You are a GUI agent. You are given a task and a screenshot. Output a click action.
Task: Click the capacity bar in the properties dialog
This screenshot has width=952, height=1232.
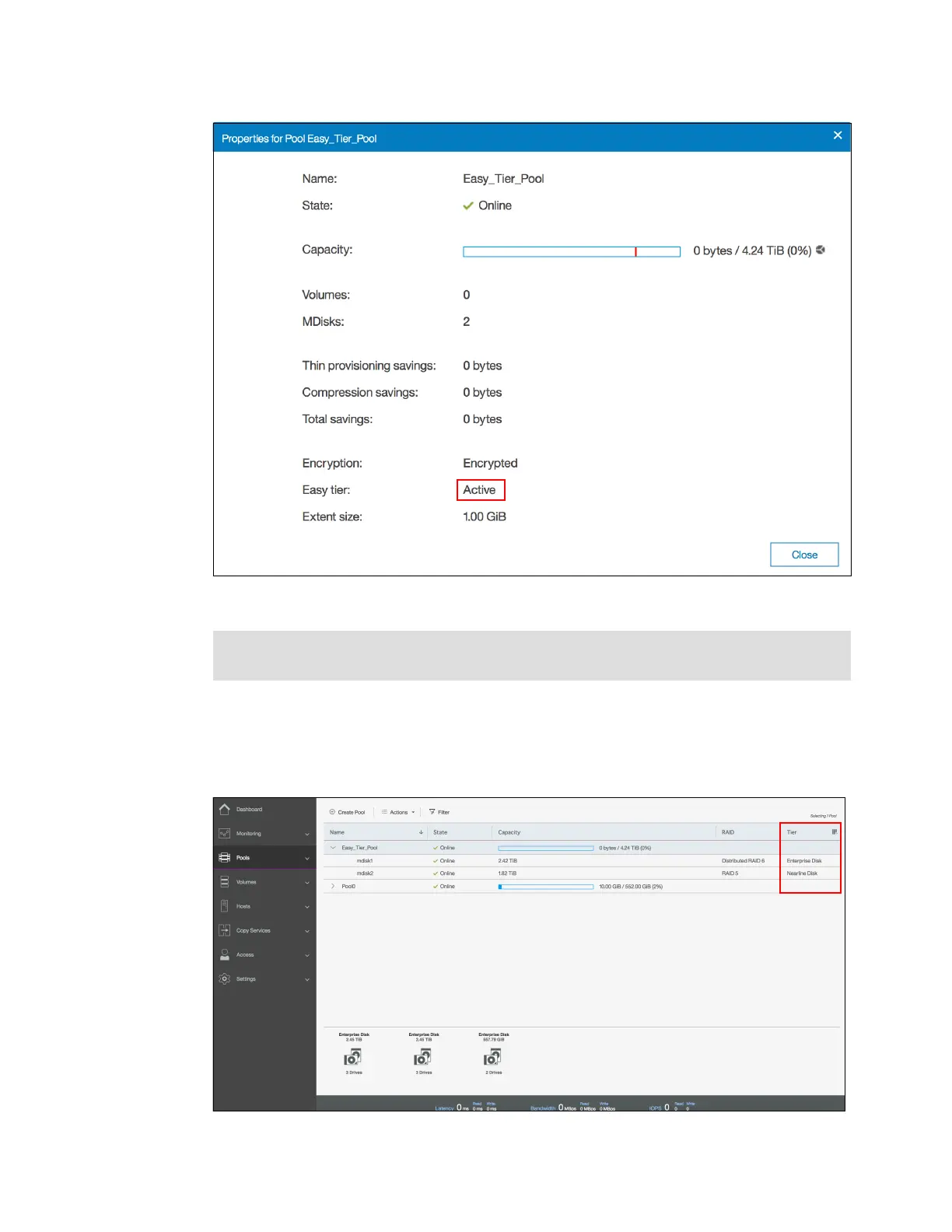click(572, 251)
